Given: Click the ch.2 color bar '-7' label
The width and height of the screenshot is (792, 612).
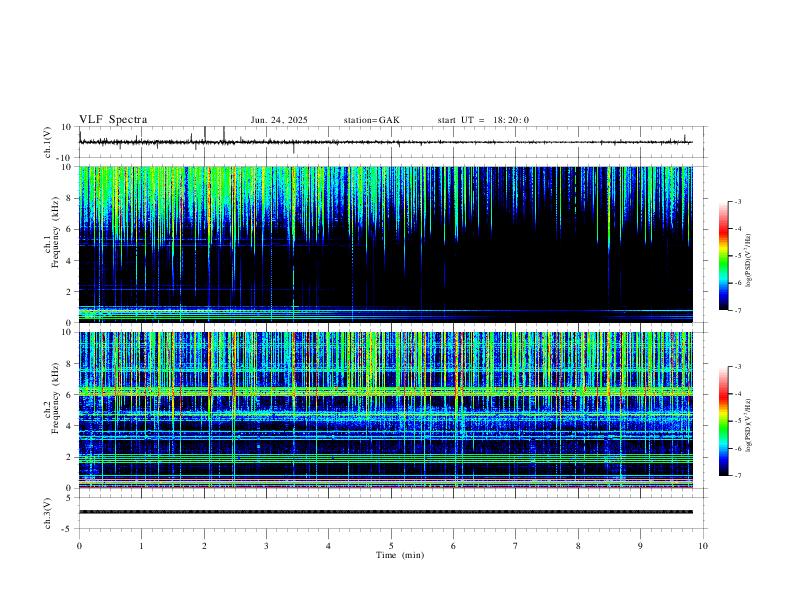Looking at the screenshot, I should pyautogui.click(x=737, y=476).
